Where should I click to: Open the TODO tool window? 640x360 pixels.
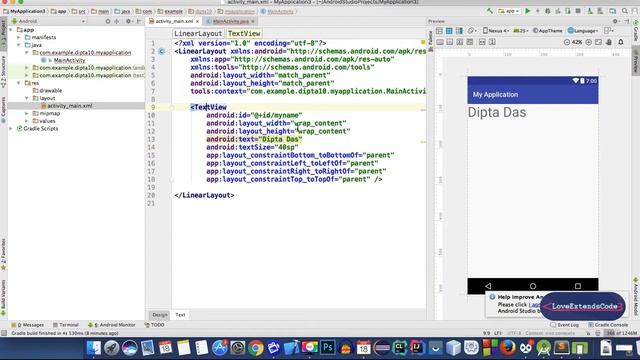point(154,325)
